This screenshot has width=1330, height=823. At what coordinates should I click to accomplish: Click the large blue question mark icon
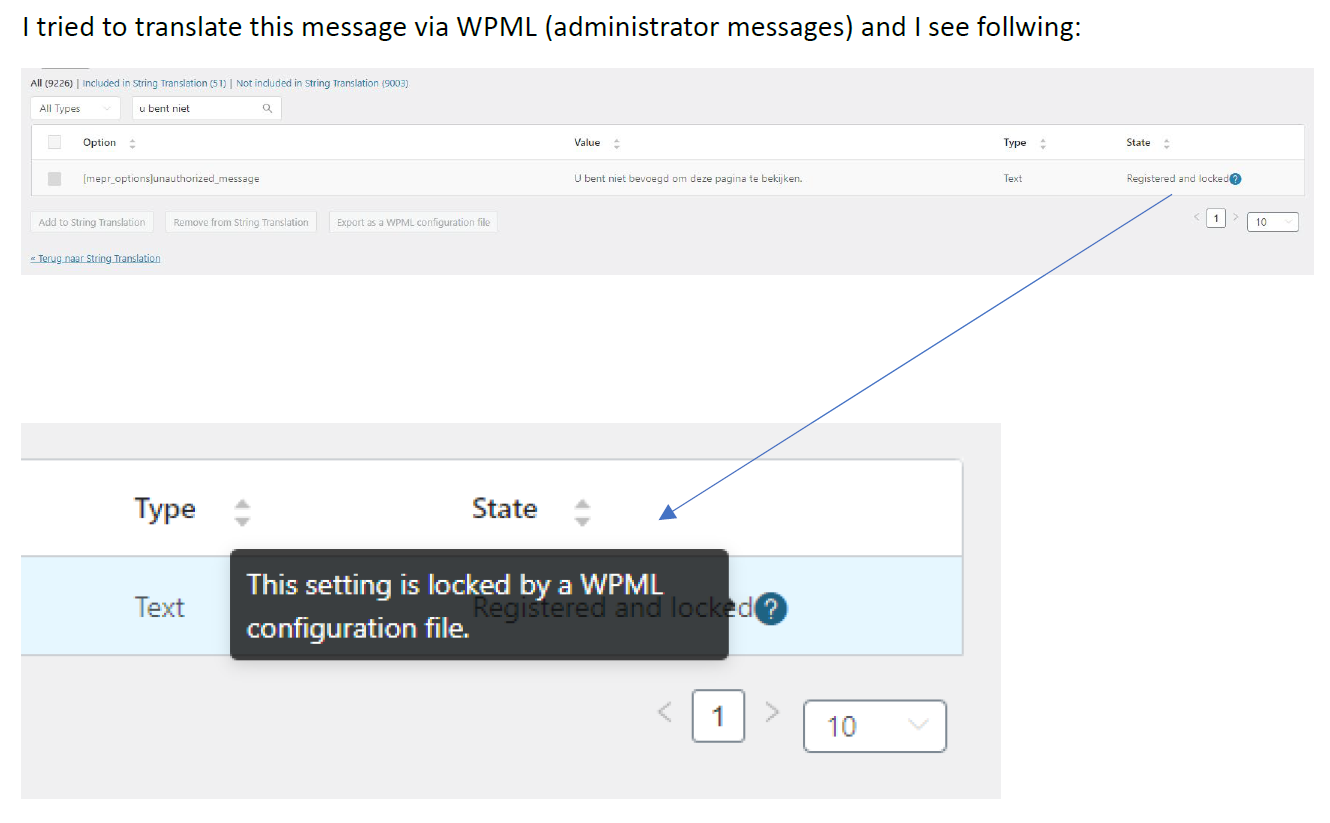771,609
